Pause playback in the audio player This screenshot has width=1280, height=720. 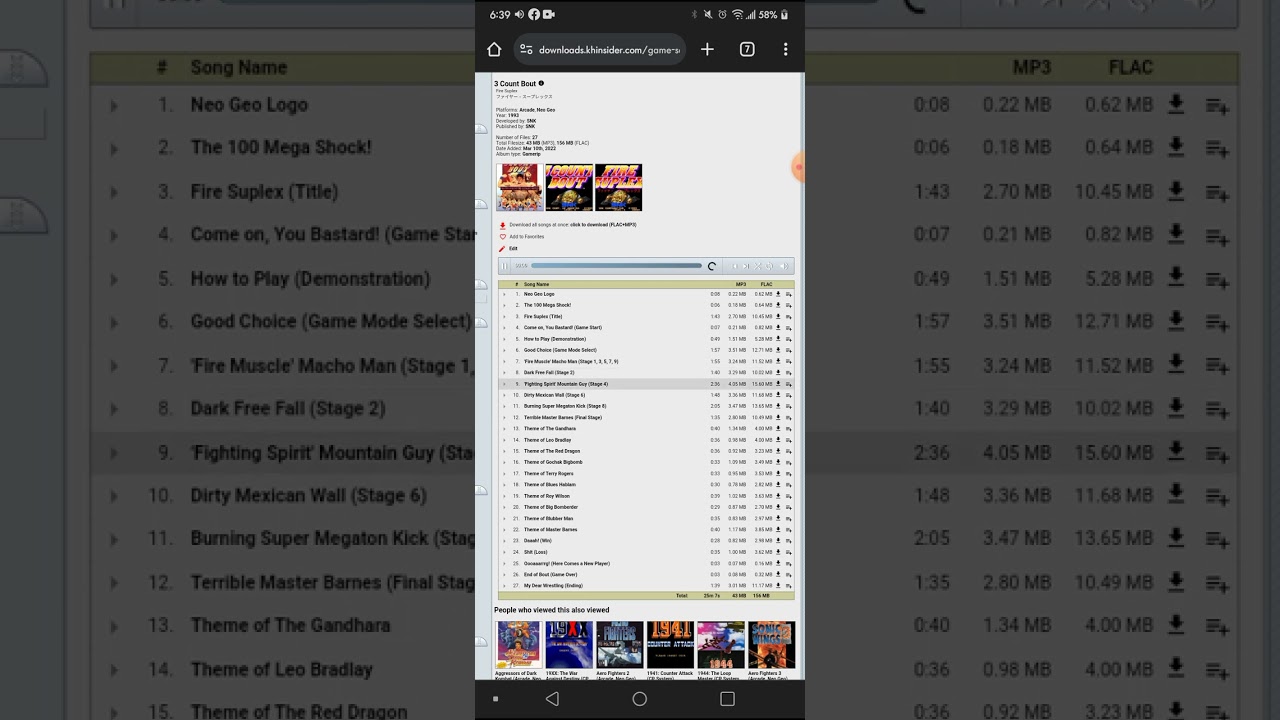tap(505, 266)
